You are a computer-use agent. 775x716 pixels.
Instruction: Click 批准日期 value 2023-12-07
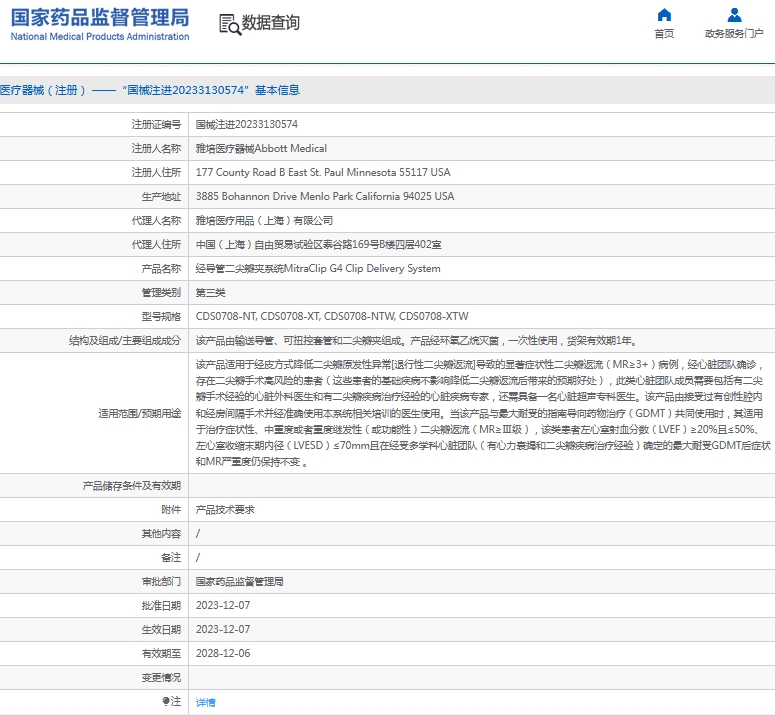(223, 605)
